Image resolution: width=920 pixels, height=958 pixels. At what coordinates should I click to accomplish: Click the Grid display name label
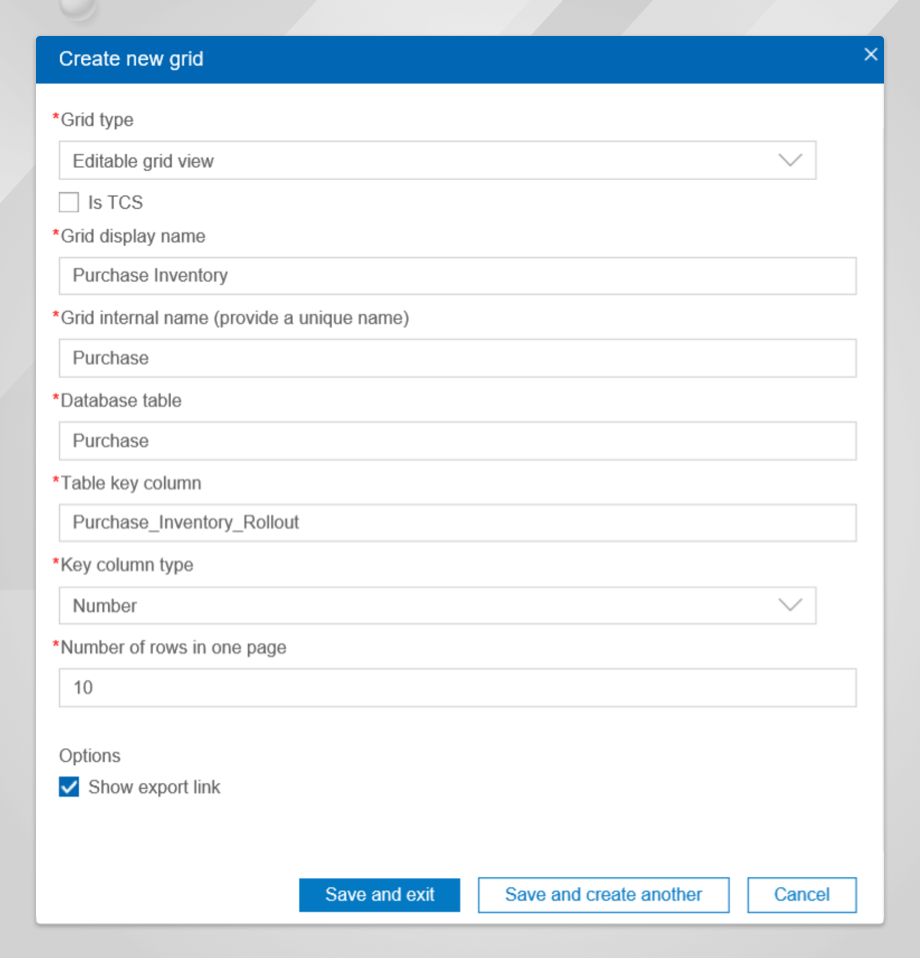click(x=133, y=236)
